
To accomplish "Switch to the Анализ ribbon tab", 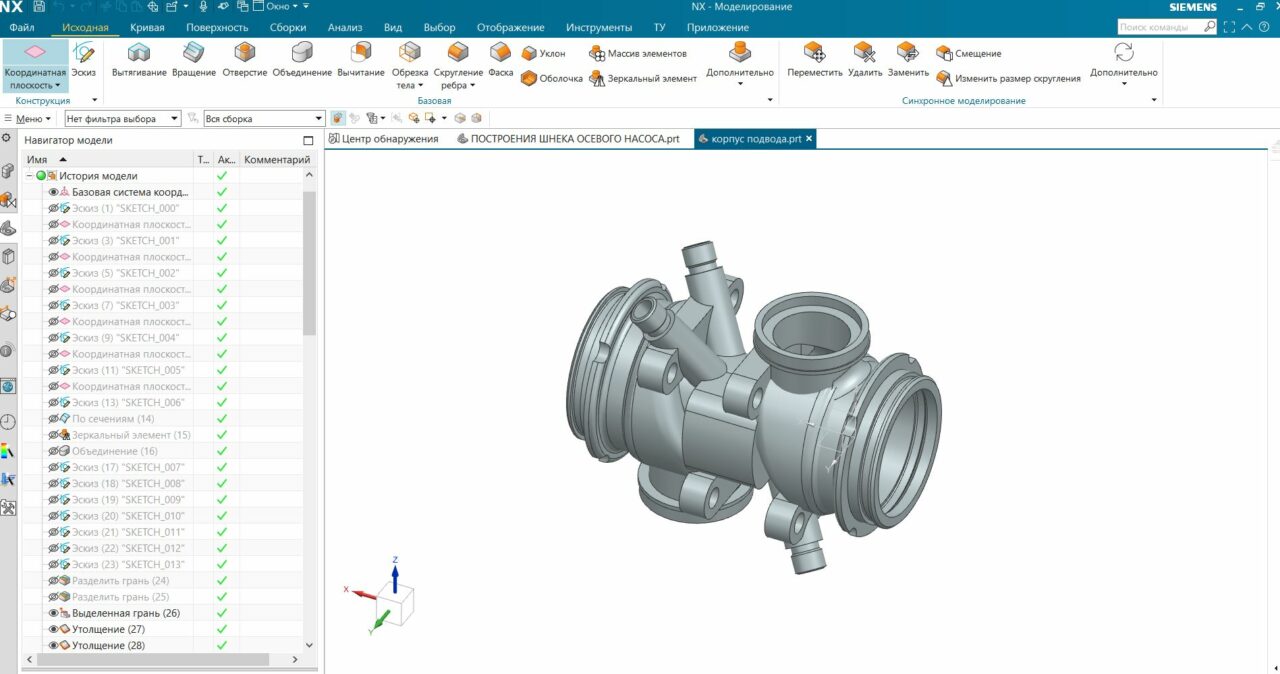I will pyautogui.click(x=345, y=27).
